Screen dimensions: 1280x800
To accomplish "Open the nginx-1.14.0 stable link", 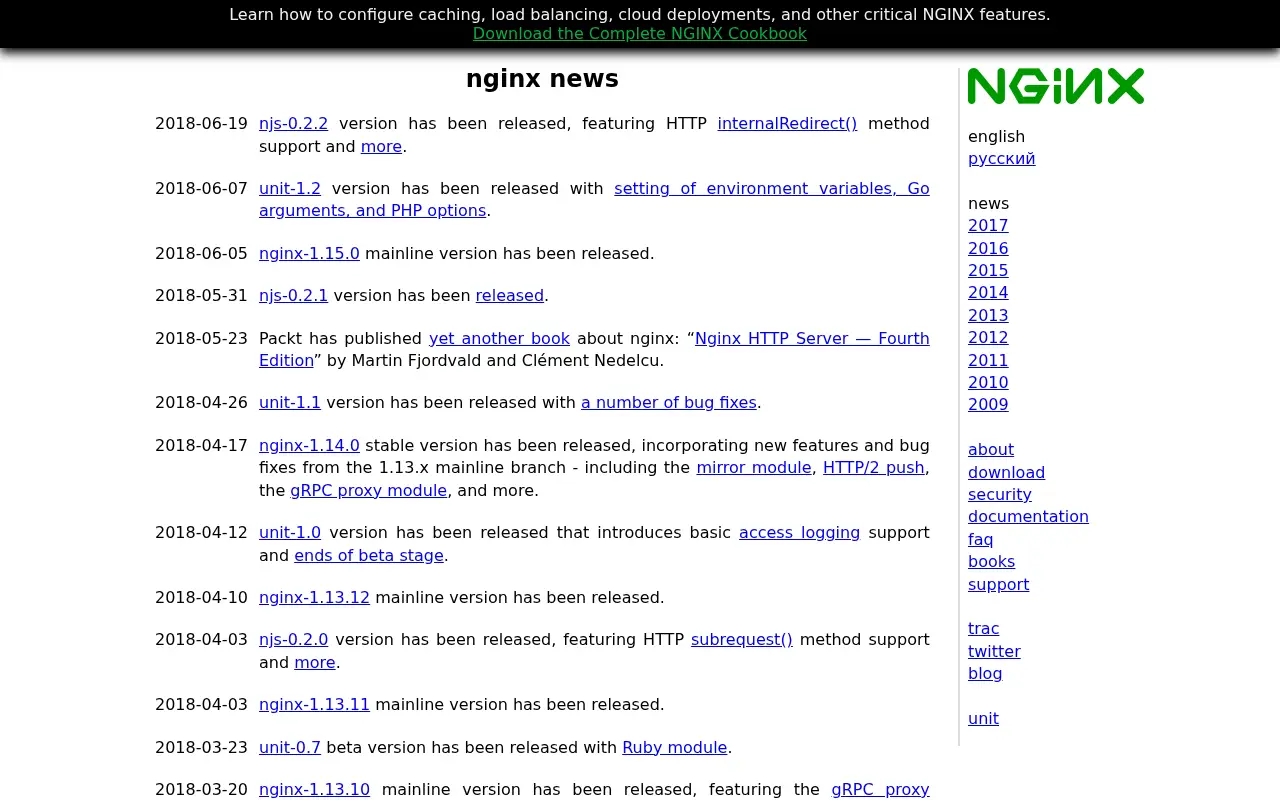I will [309, 445].
